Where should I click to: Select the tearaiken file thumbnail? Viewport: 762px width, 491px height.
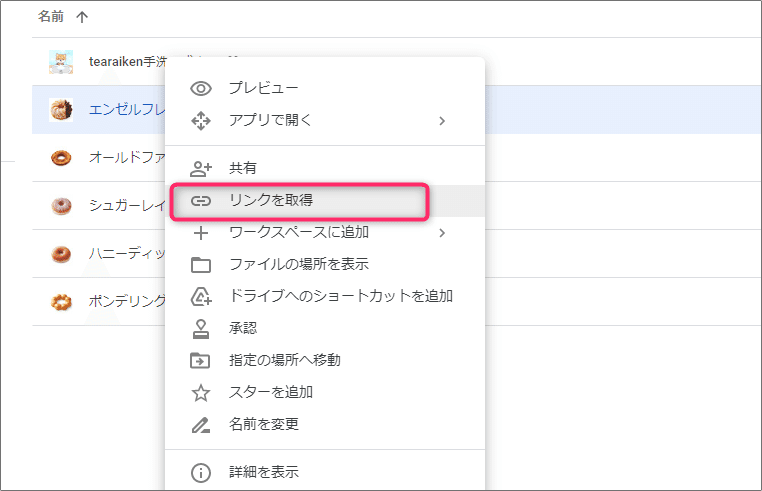(x=61, y=62)
